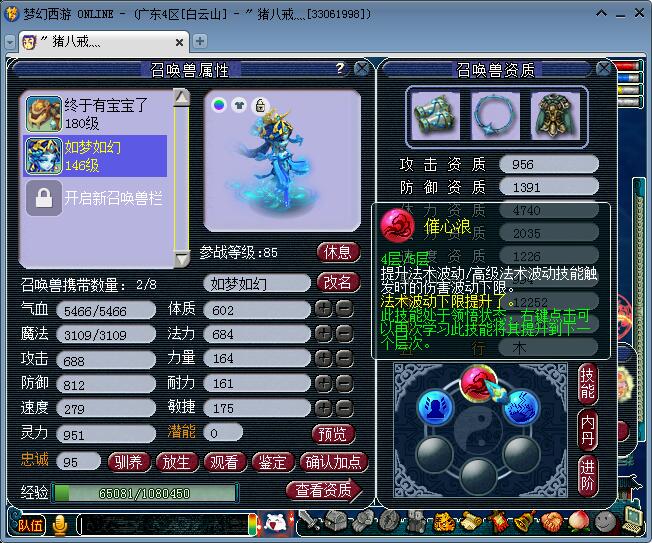Increase 敏捷 with the plus button
The height and width of the screenshot is (543, 652).
click(x=324, y=408)
